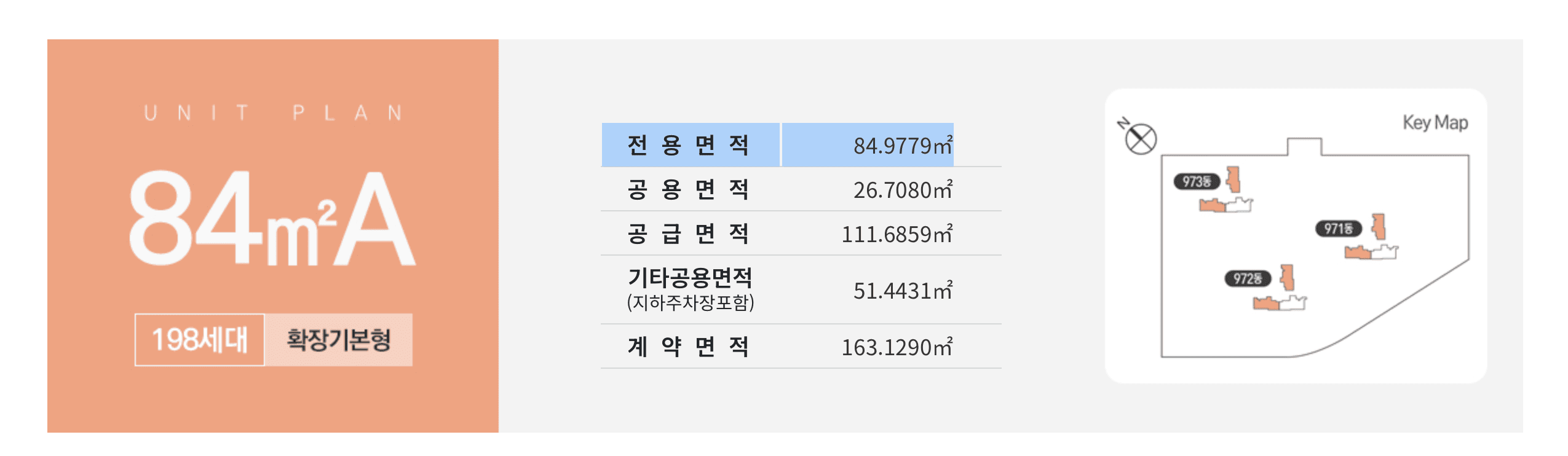This screenshot has width=1568, height=456.
Task: Click the north compass icon
Action: (1140, 139)
